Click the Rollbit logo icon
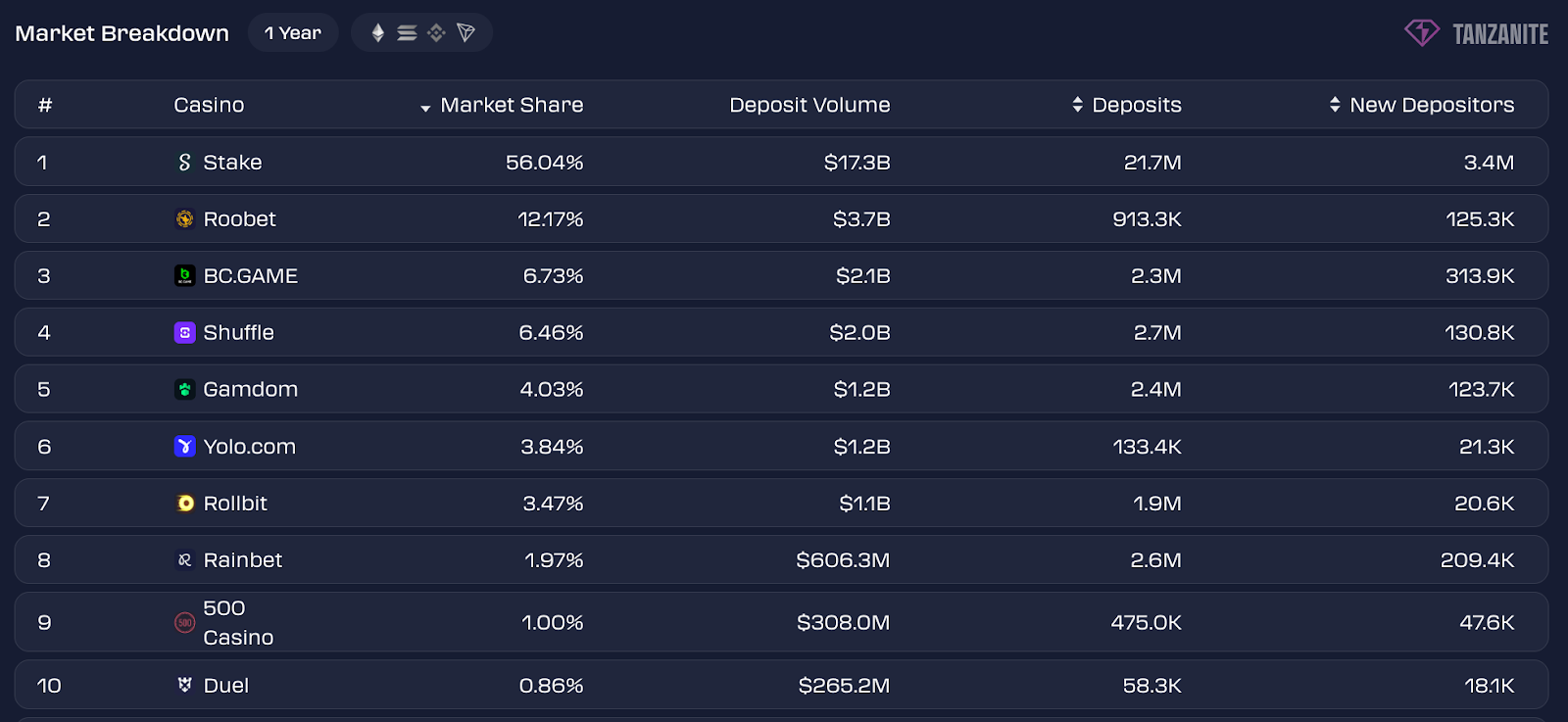Screen dimensions: 1568x722 (184, 504)
